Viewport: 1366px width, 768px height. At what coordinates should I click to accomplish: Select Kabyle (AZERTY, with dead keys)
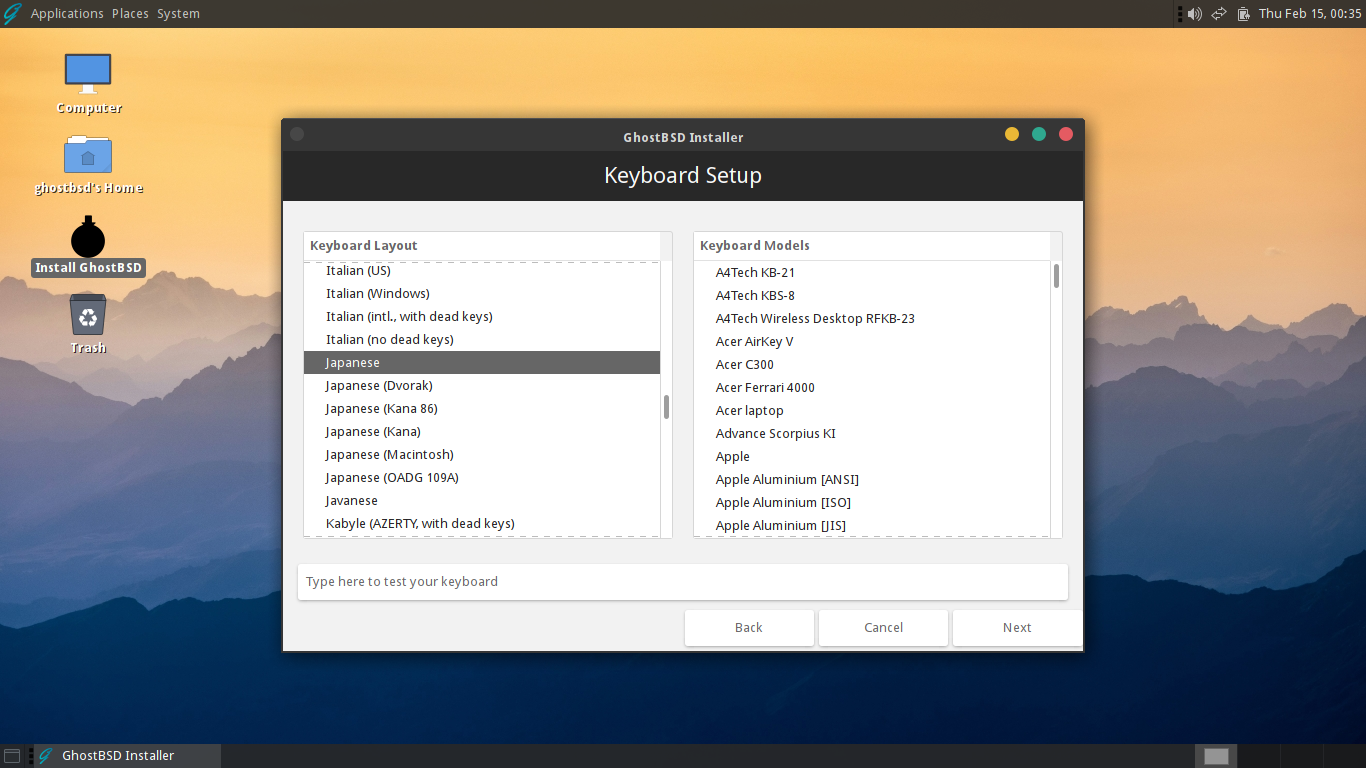click(482, 524)
